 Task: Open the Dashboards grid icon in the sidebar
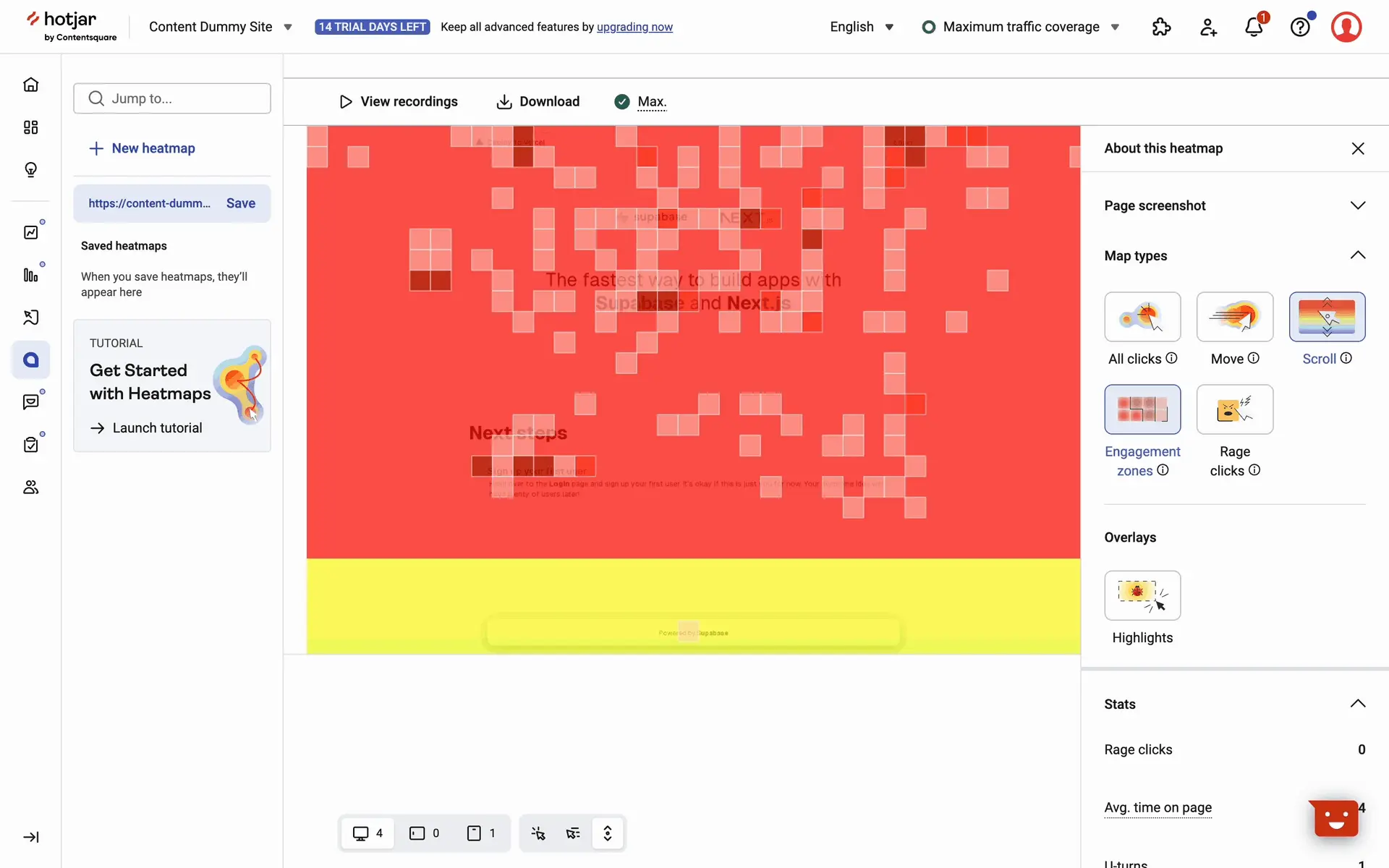coord(30,127)
